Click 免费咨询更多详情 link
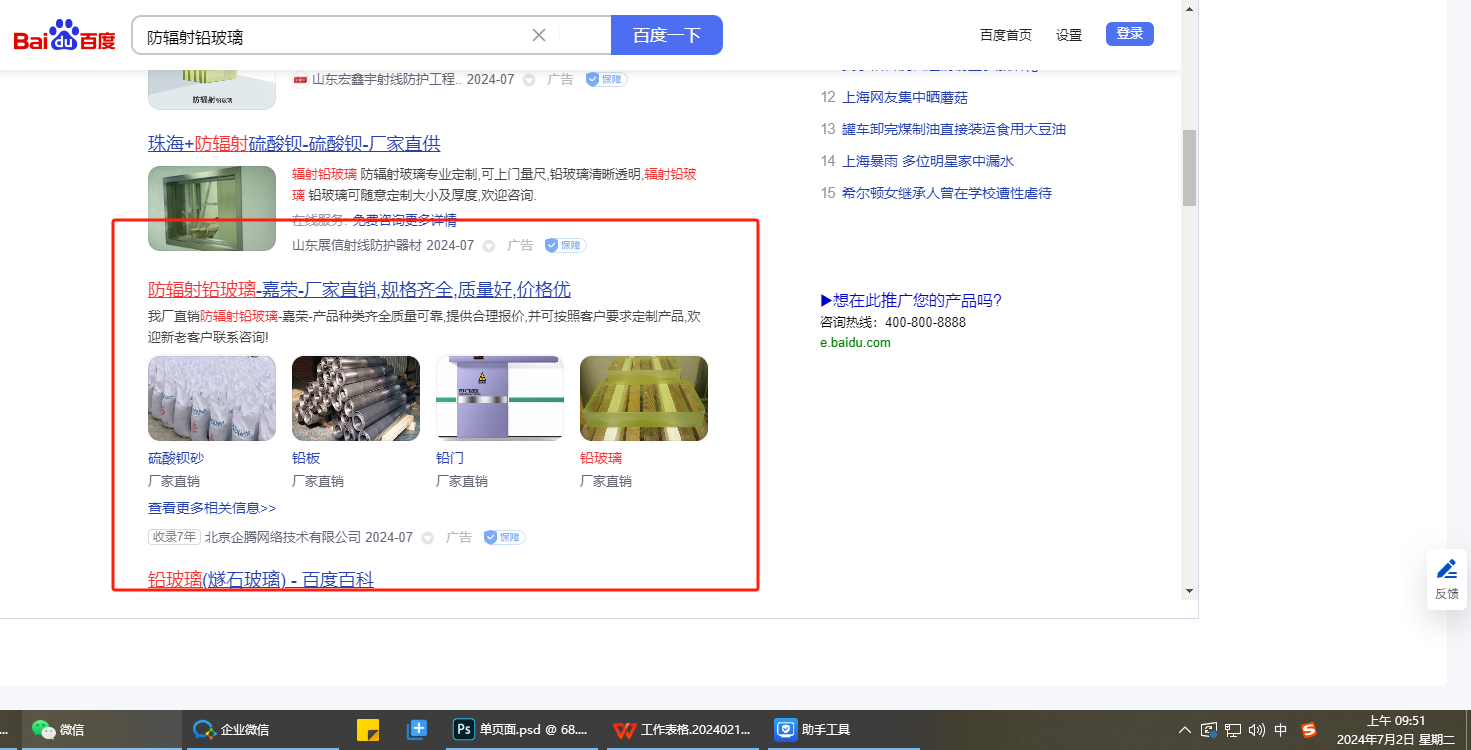 pyautogui.click(x=405, y=220)
